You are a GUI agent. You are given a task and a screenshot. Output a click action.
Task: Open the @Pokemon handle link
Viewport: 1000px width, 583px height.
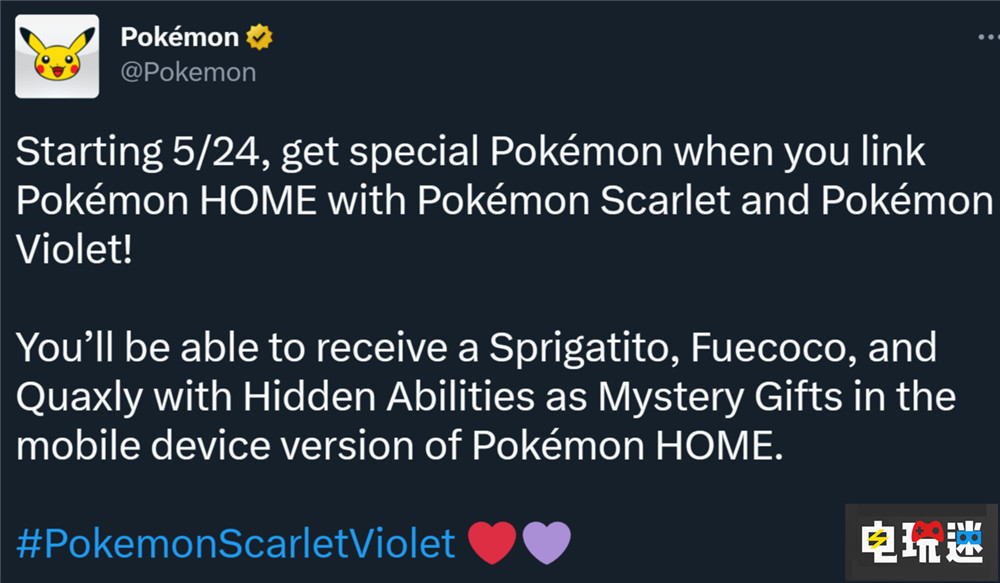[188, 72]
